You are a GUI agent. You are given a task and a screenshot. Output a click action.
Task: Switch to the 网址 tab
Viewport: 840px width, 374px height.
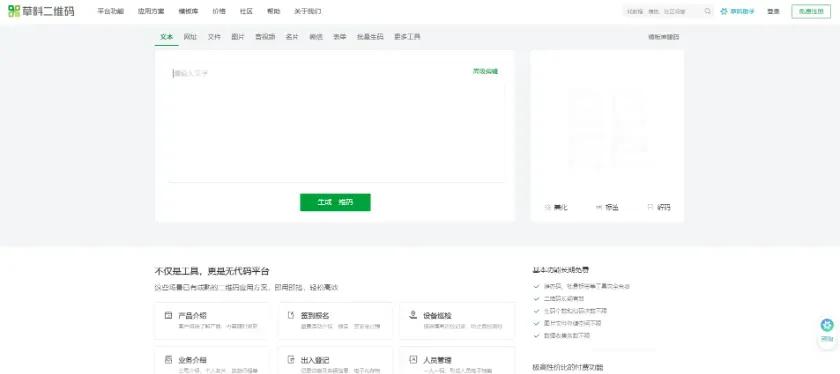tap(190, 37)
